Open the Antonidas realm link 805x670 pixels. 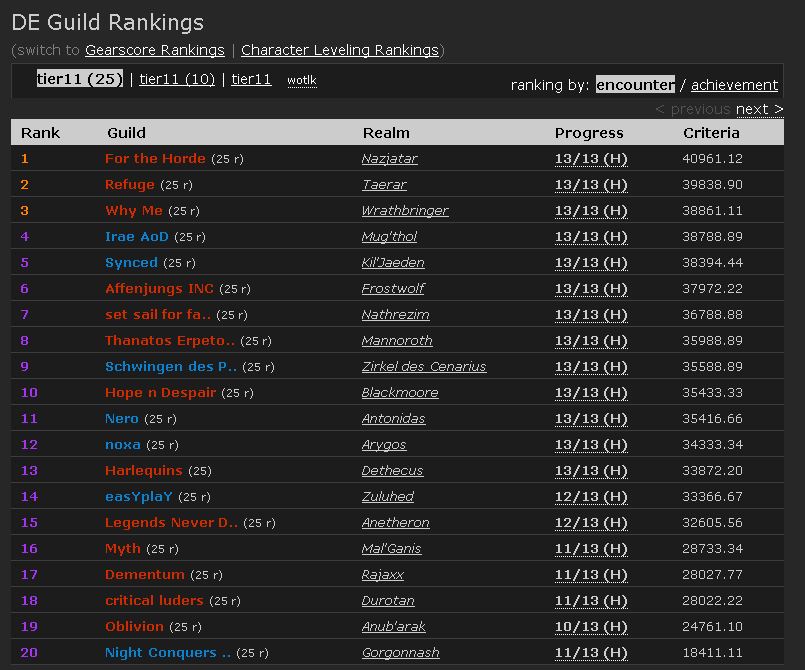pyautogui.click(x=393, y=419)
